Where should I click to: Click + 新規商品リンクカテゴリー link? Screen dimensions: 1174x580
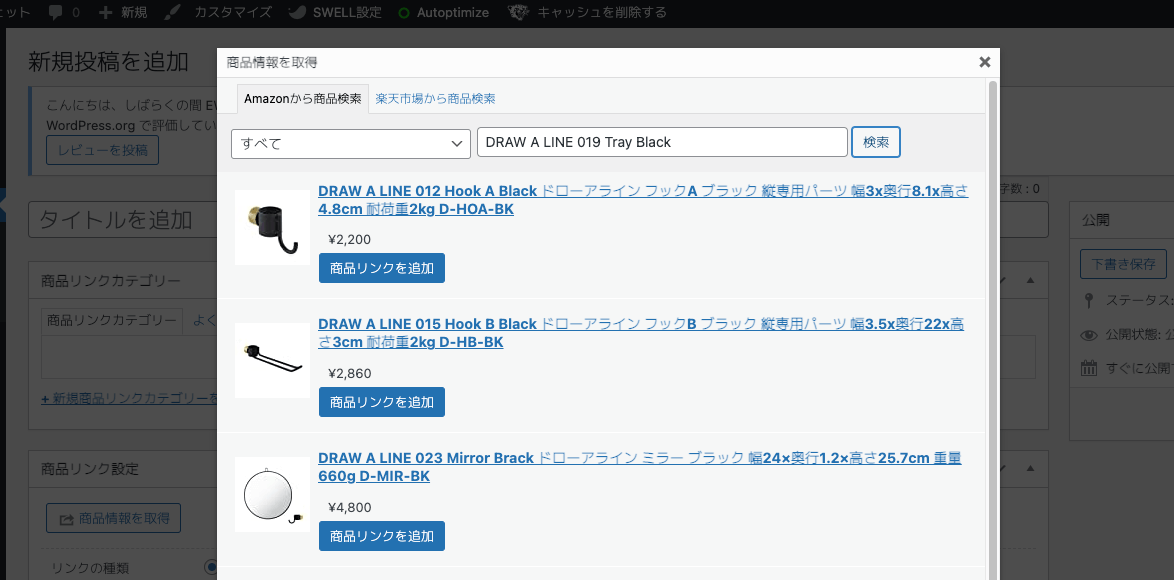(130, 398)
